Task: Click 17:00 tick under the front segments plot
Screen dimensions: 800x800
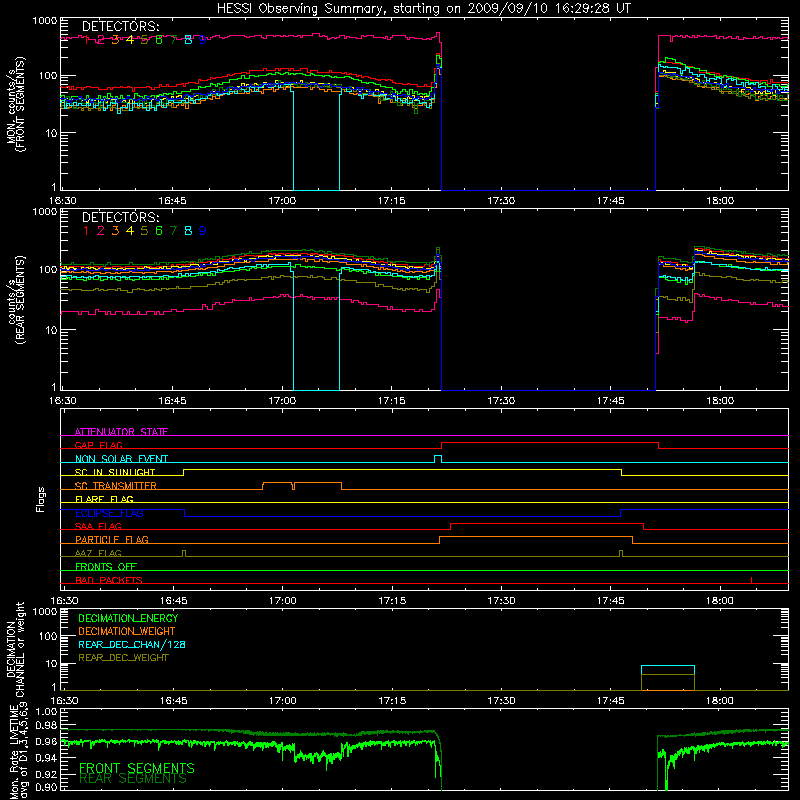Action: coord(282,201)
